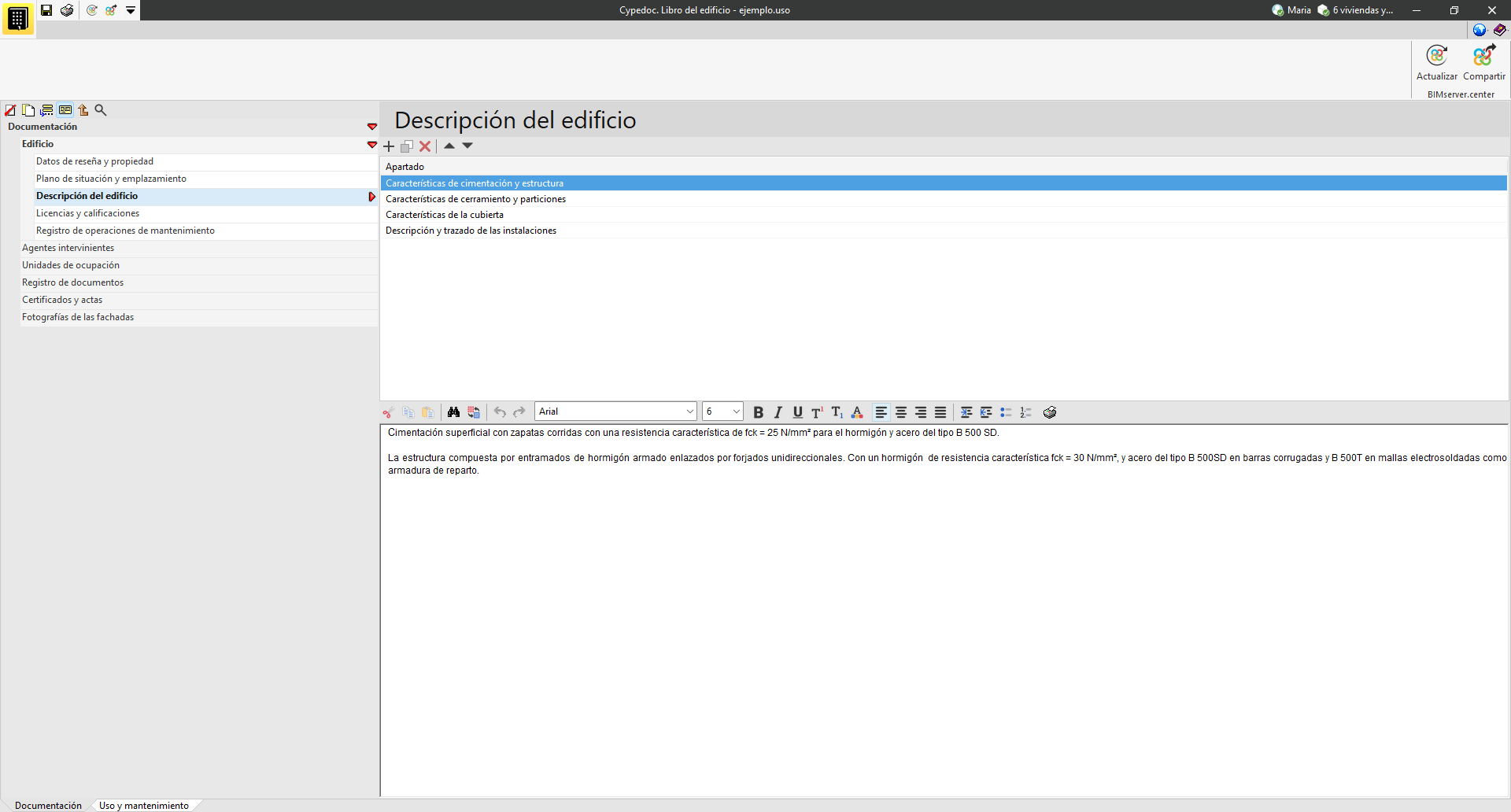The height and width of the screenshot is (812, 1511).
Task: Open the Arial font family dropdown
Action: click(x=615, y=412)
